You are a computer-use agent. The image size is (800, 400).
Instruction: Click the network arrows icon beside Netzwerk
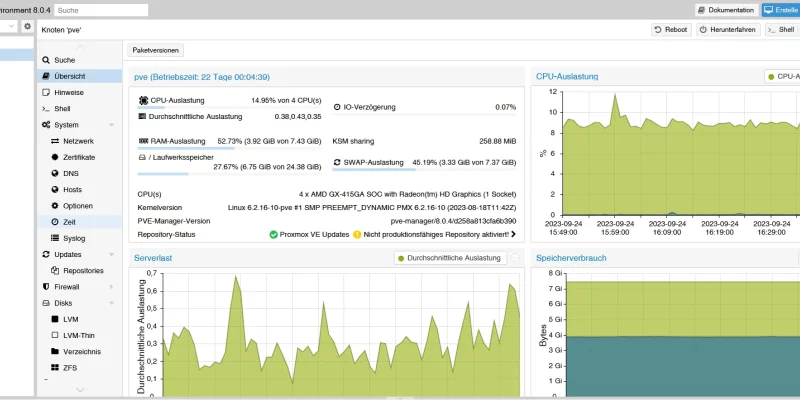[55, 141]
